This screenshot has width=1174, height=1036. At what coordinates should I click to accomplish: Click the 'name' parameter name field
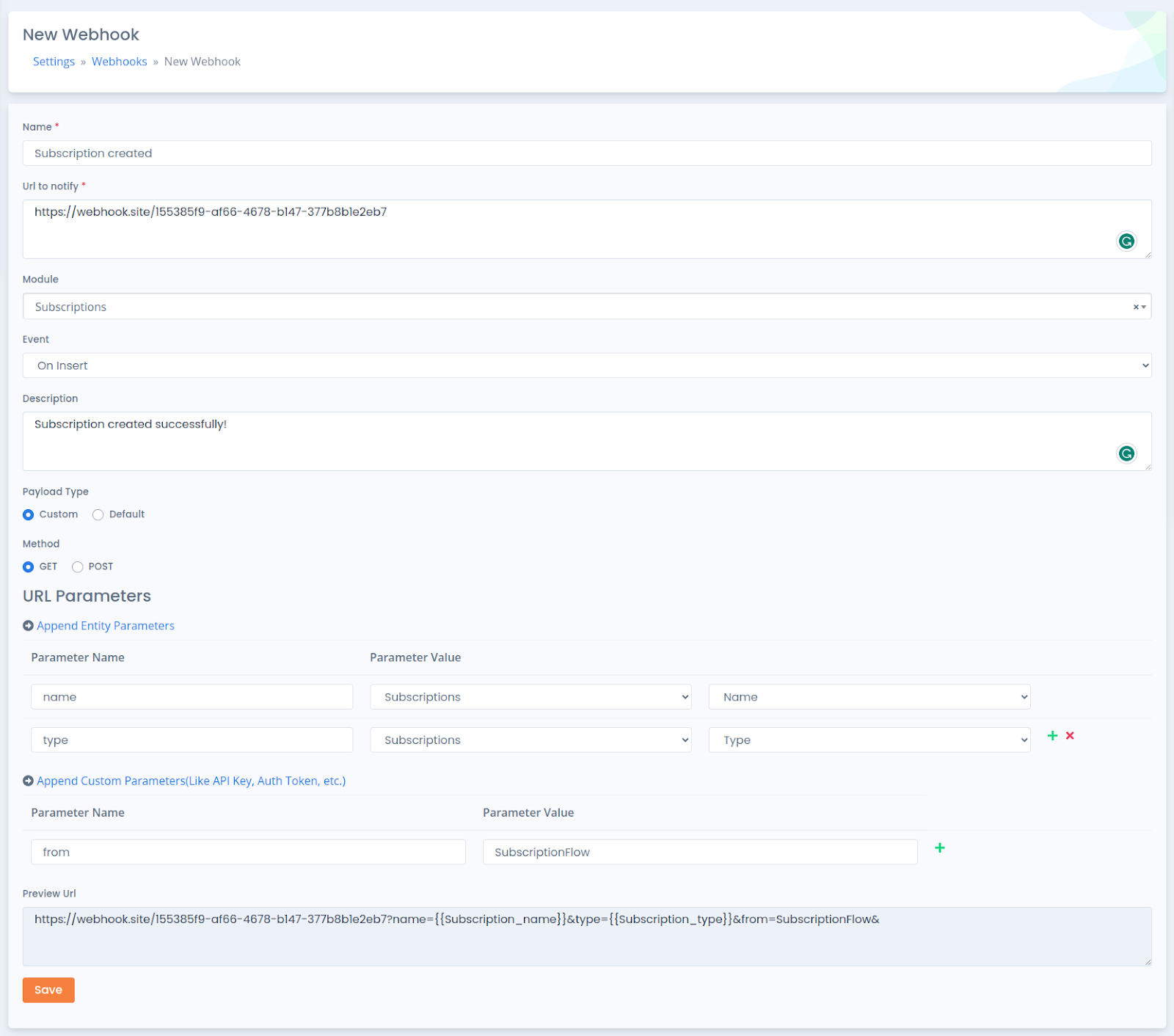click(192, 697)
